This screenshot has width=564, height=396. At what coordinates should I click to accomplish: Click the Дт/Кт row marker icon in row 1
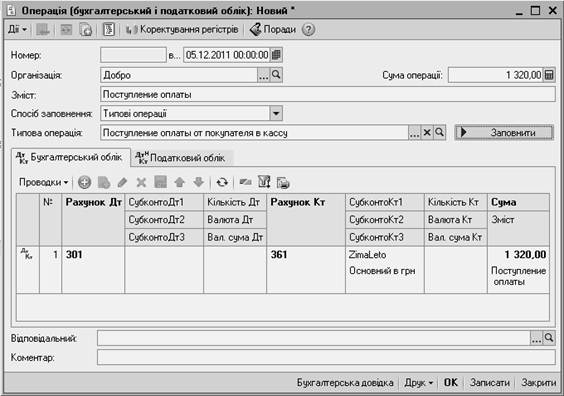[27, 254]
